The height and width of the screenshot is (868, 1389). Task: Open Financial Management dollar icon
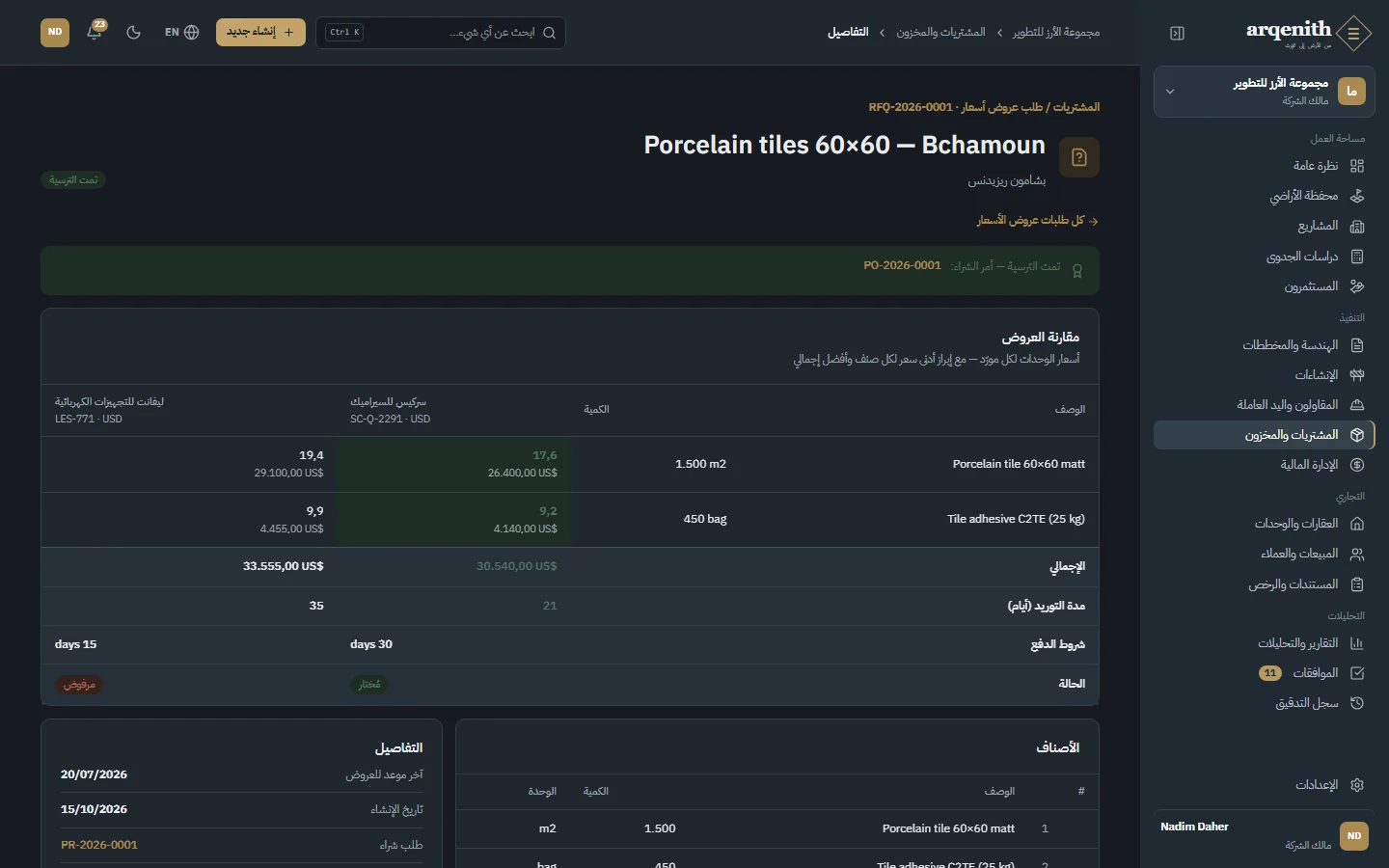click(x=1357, y=465)
